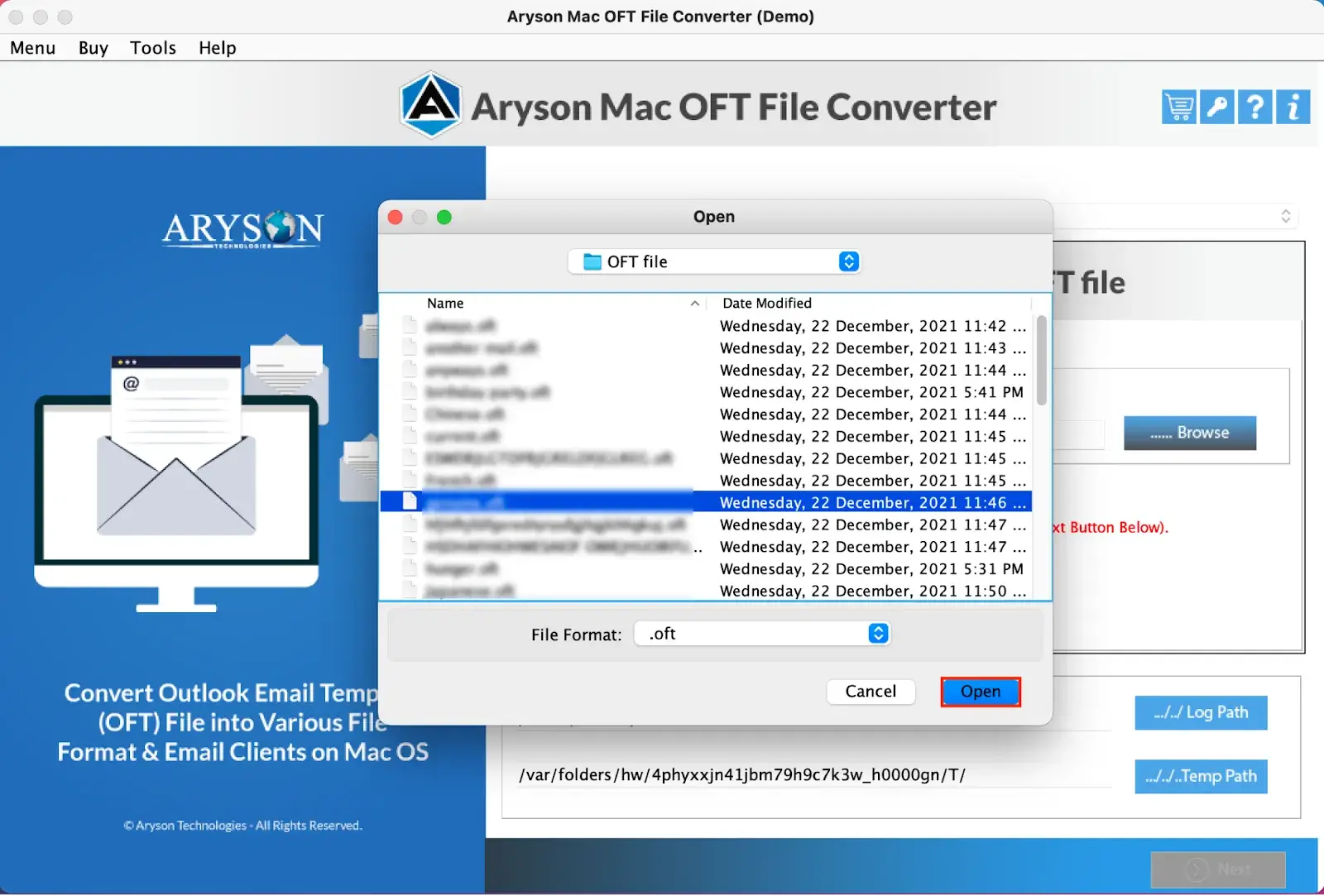Expand the OFT file folder dropdown
Image resolution: width=1324 pixels, height=896 pixels.
pos(849,261)
